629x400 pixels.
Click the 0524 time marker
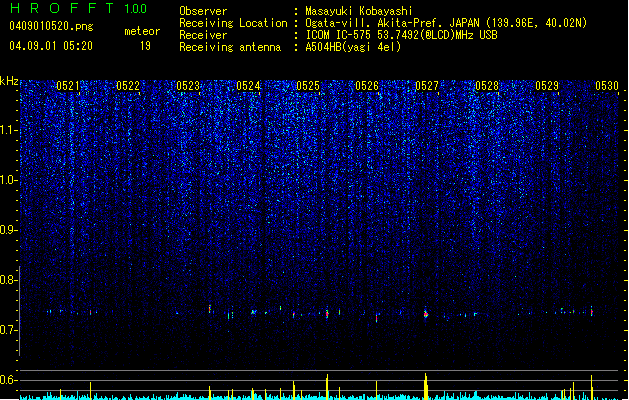(248, 86)
